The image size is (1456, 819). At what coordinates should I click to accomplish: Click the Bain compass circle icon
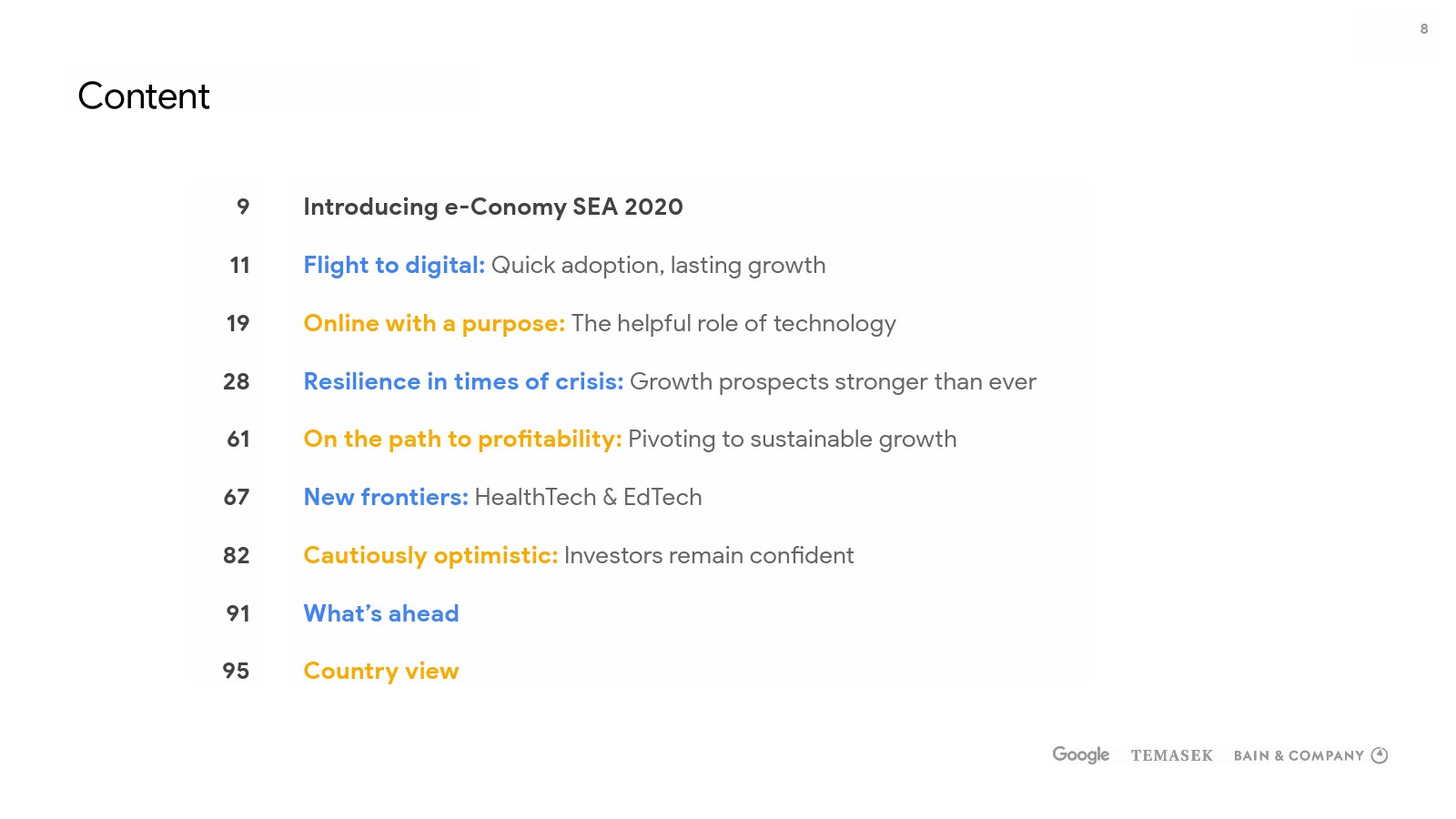1380,755
